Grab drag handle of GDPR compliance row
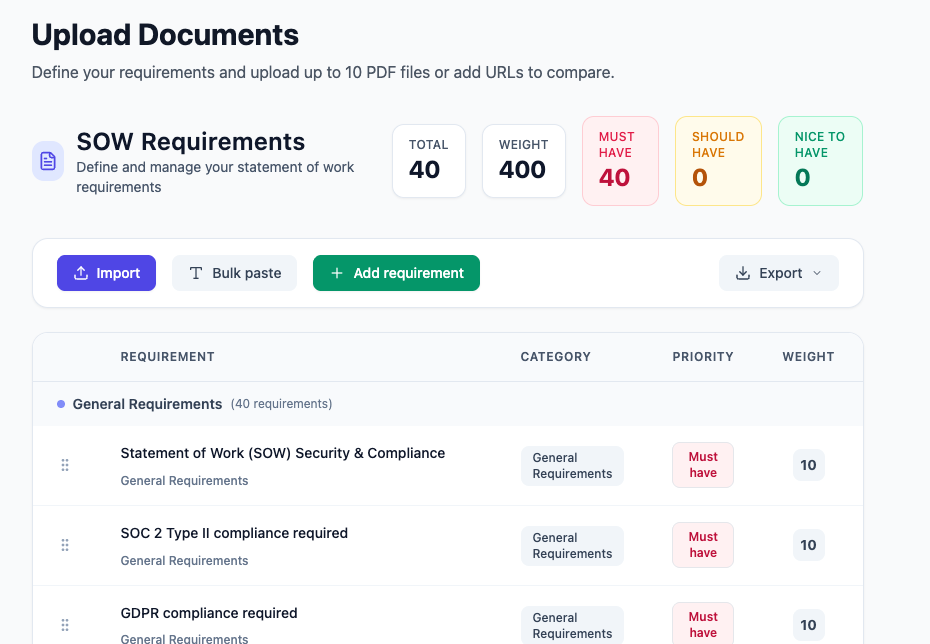930x644 pixels. pos(65,625)
